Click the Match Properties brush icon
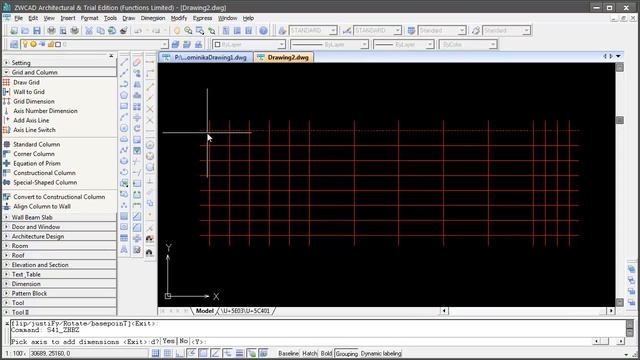This screenshot has width=640, height=360. 124,31
